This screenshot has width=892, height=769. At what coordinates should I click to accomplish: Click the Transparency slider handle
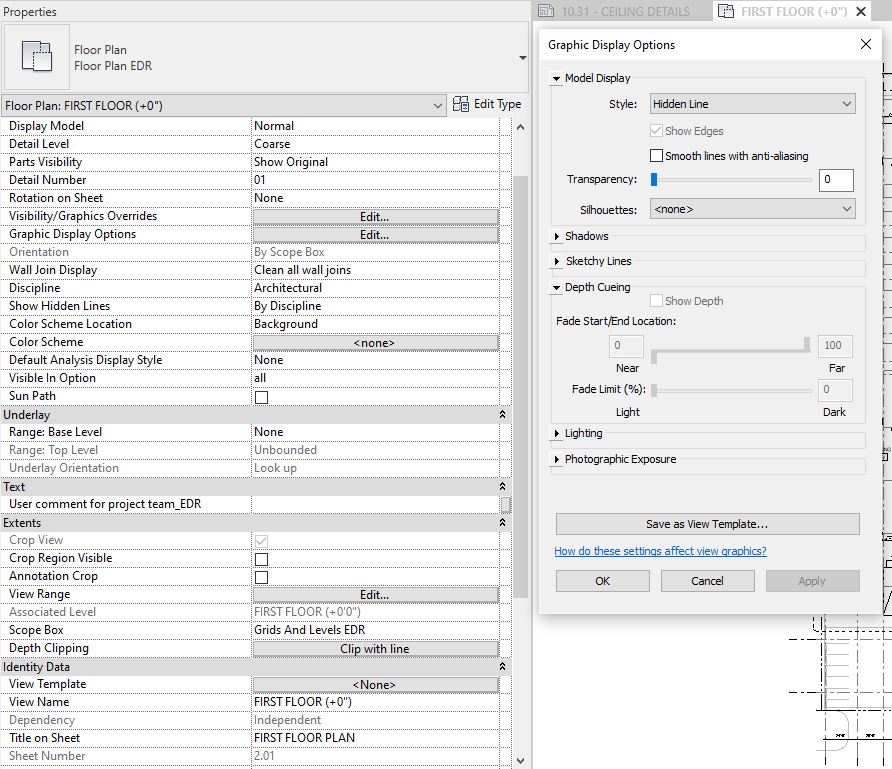(x=654, y=180)
